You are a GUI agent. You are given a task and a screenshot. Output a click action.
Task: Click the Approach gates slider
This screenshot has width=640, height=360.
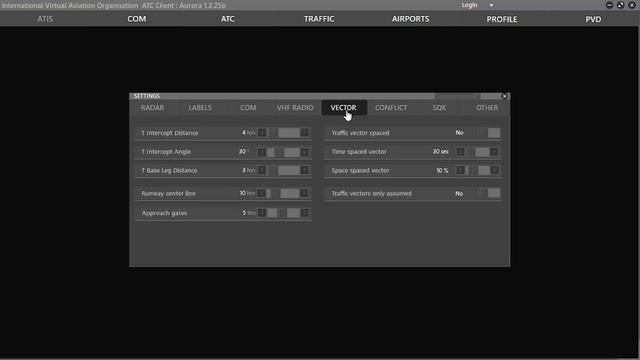pos(283,213)
